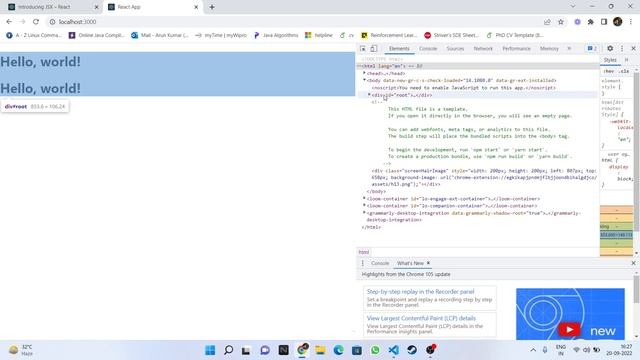Click the box model content dimensions

coord(616,235)
